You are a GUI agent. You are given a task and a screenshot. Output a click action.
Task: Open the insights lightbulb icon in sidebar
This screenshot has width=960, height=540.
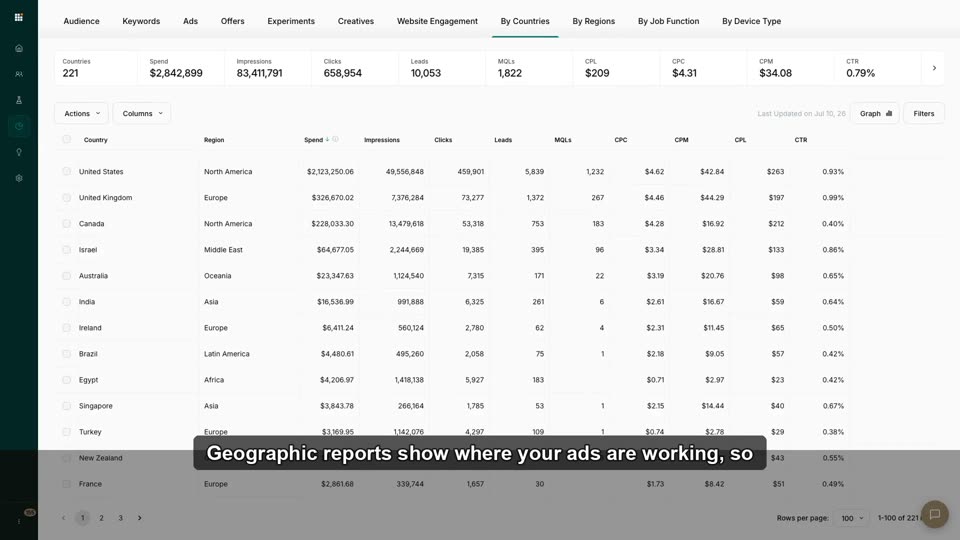click(19, 152)
